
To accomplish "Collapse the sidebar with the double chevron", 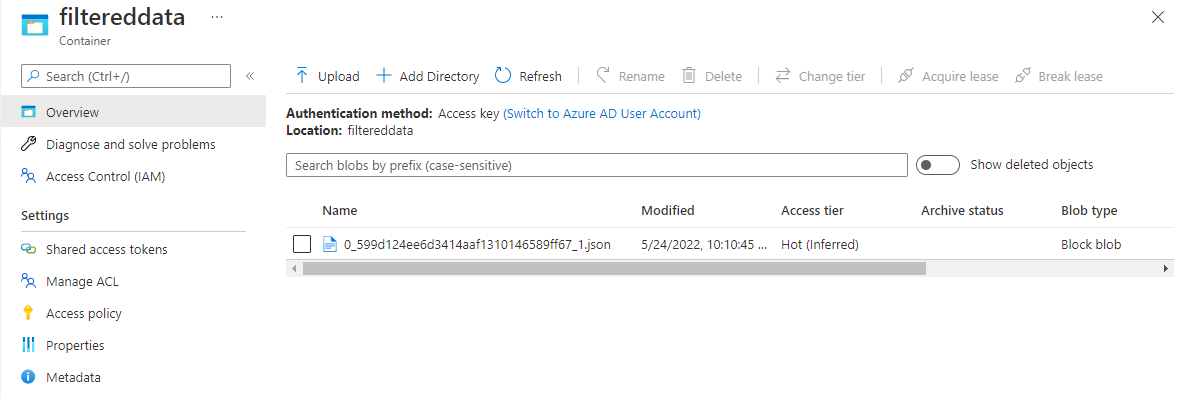I will 249,76.
